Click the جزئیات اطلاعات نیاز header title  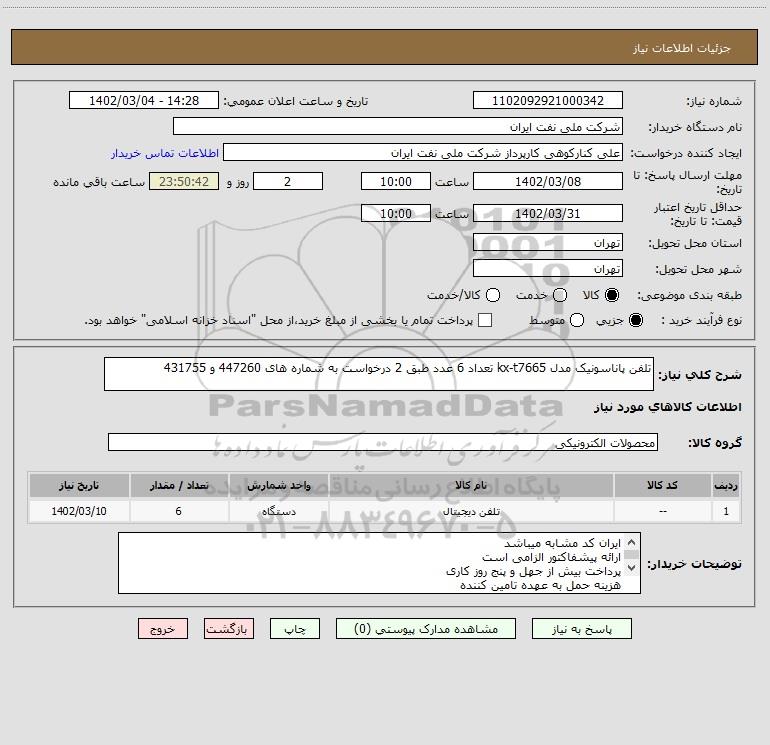(x=682, y=48)
